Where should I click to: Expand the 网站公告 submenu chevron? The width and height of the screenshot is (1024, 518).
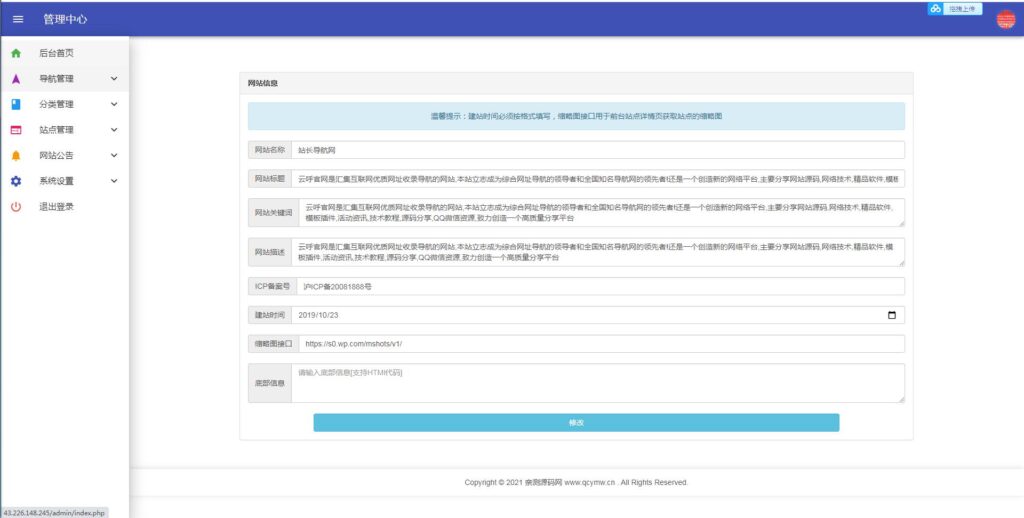pyautogui.click(x=114, y=155)
